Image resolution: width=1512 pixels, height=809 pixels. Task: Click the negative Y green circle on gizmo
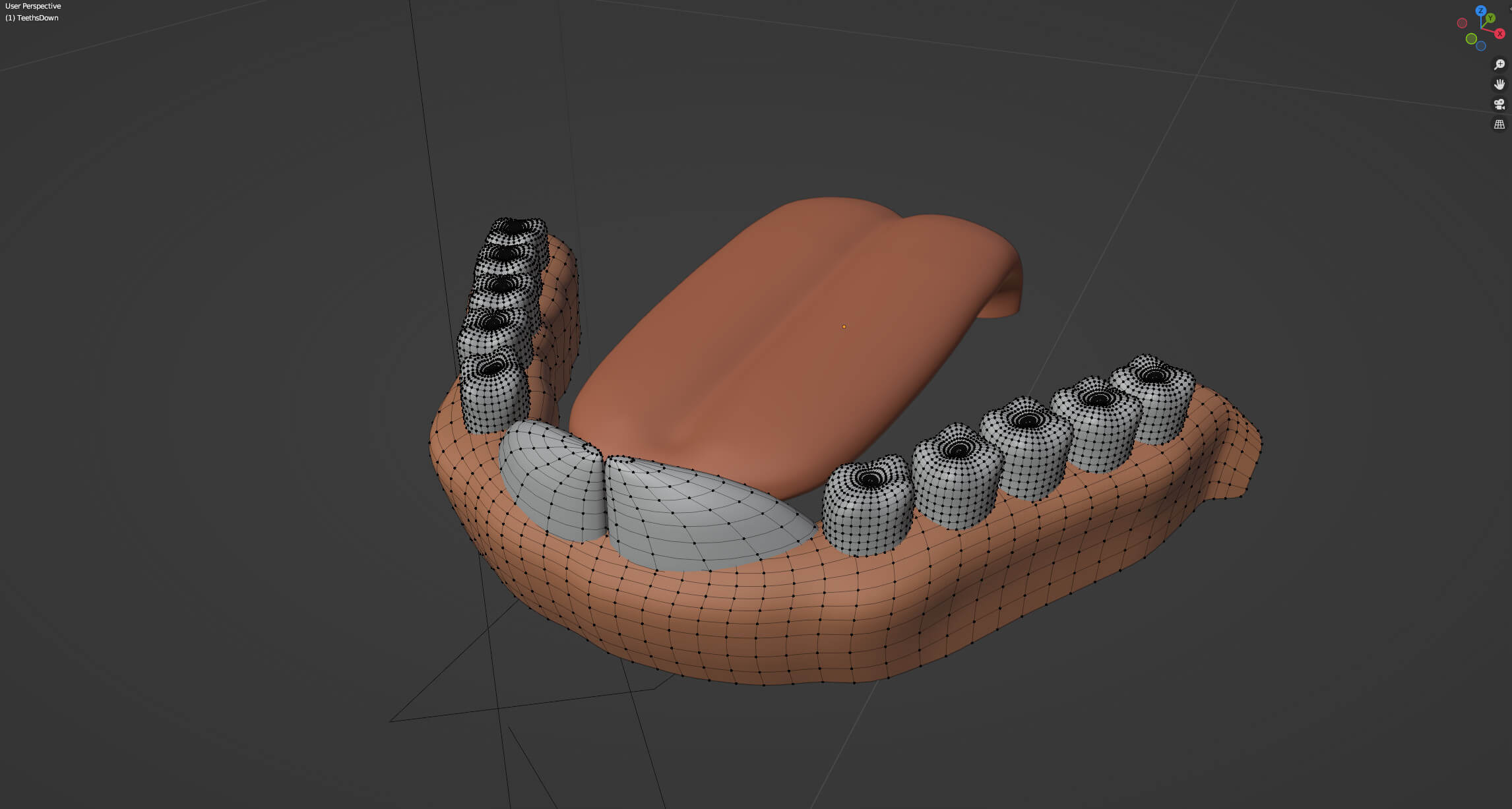[x=1471, y=39]
